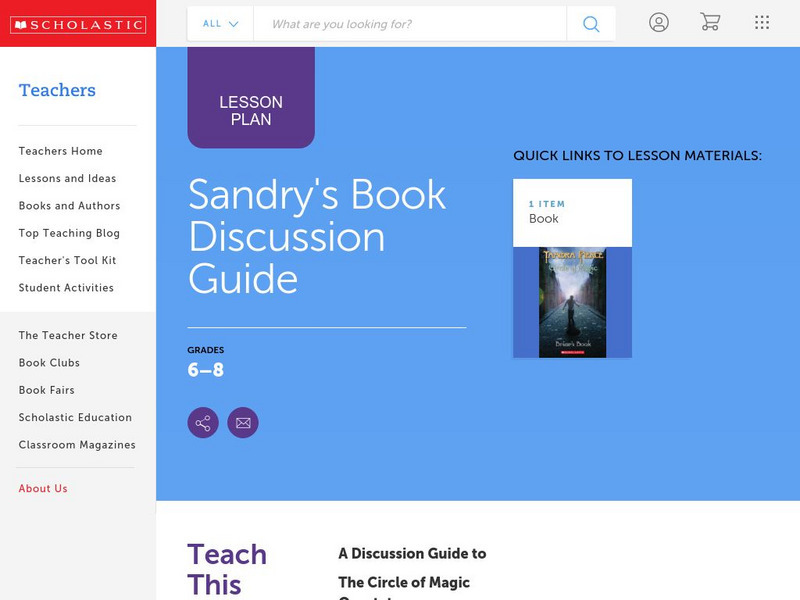Go to Scholastic Education
The width and height of the screenshot is (800, 600).
point(75,417)
